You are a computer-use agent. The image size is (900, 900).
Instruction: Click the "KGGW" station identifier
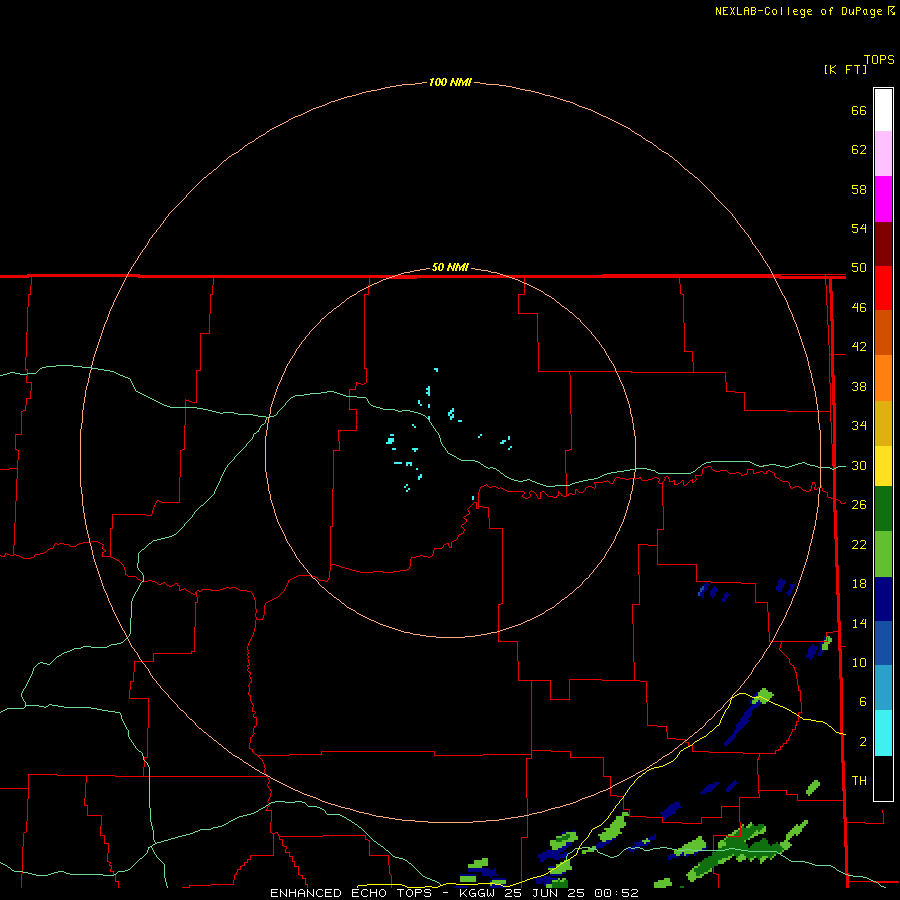point(479,893)
